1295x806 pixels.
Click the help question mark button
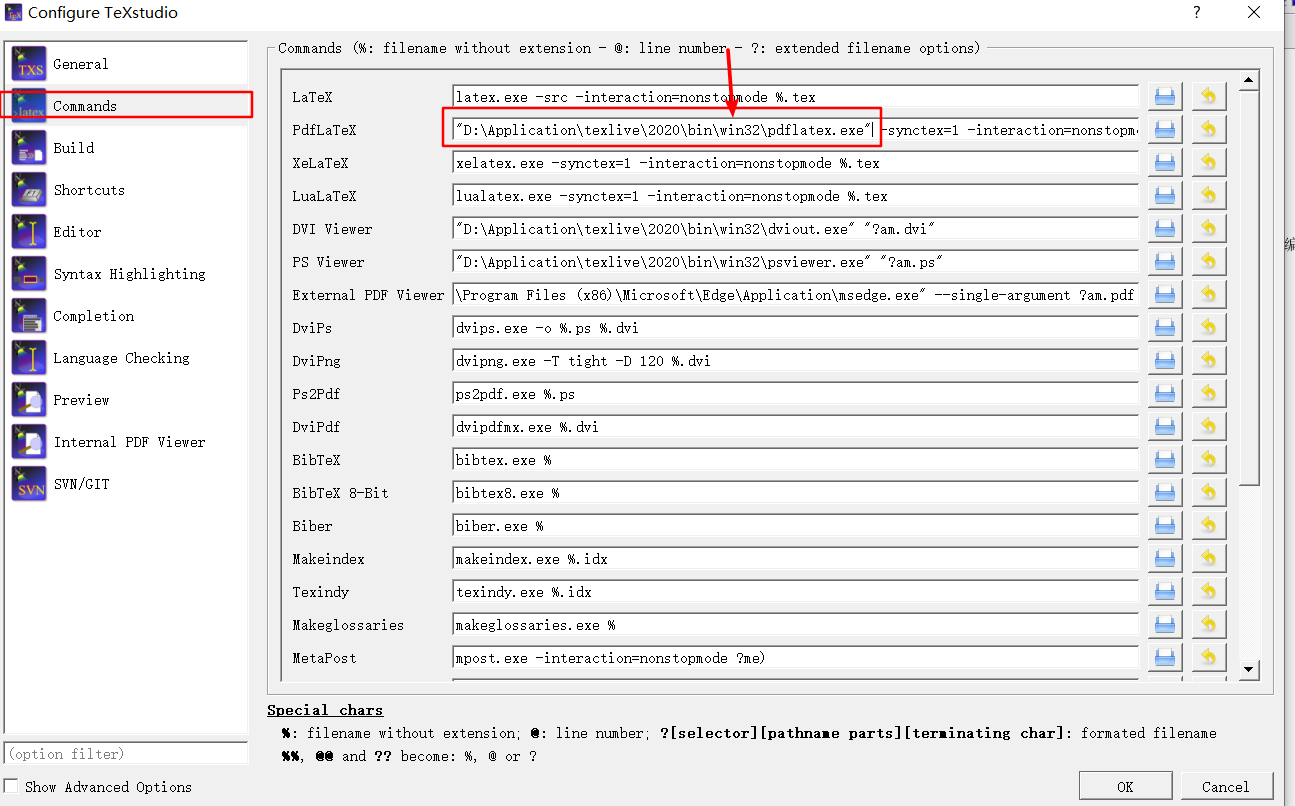1197,13
